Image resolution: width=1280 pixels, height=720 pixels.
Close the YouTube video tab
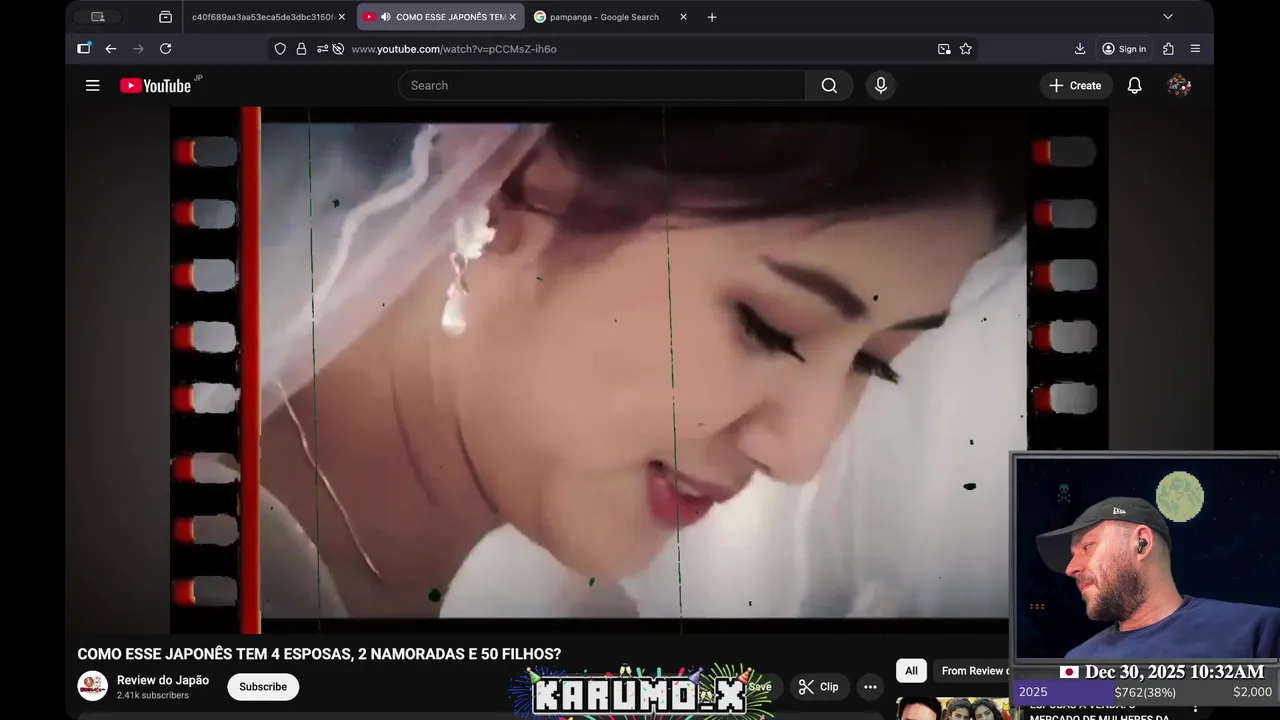[512, 17]
